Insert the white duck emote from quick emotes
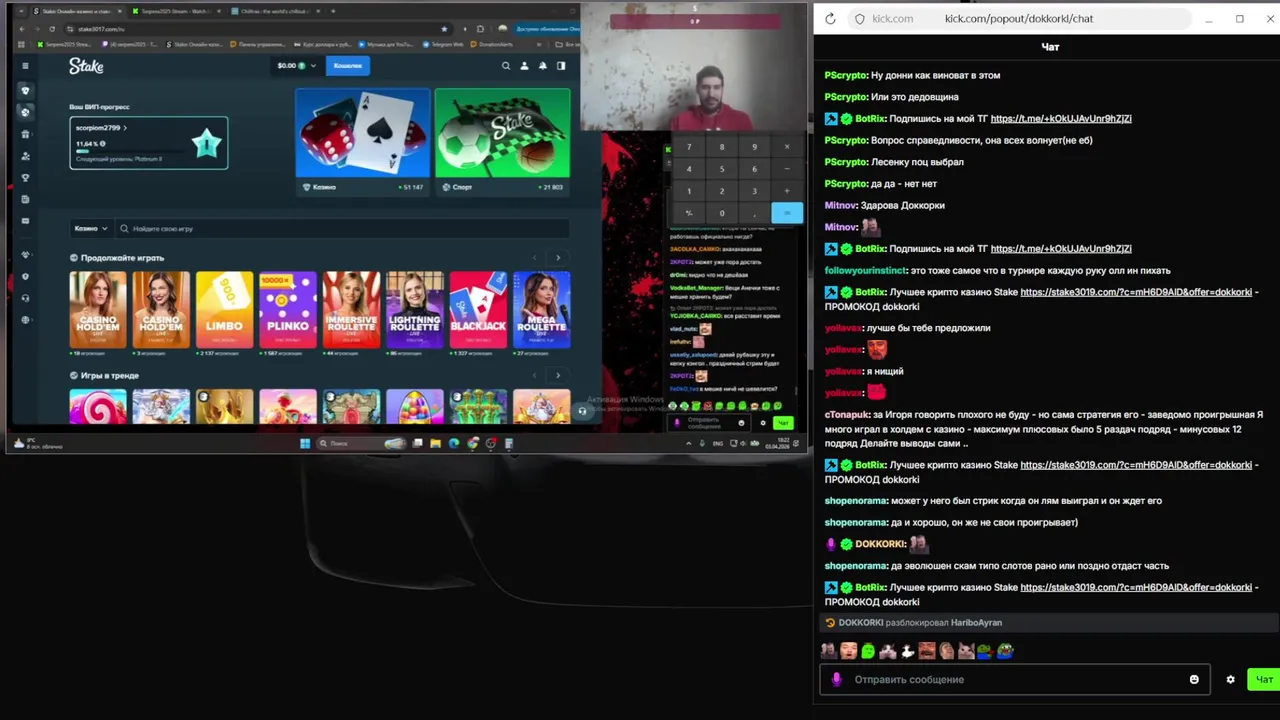 907,651
